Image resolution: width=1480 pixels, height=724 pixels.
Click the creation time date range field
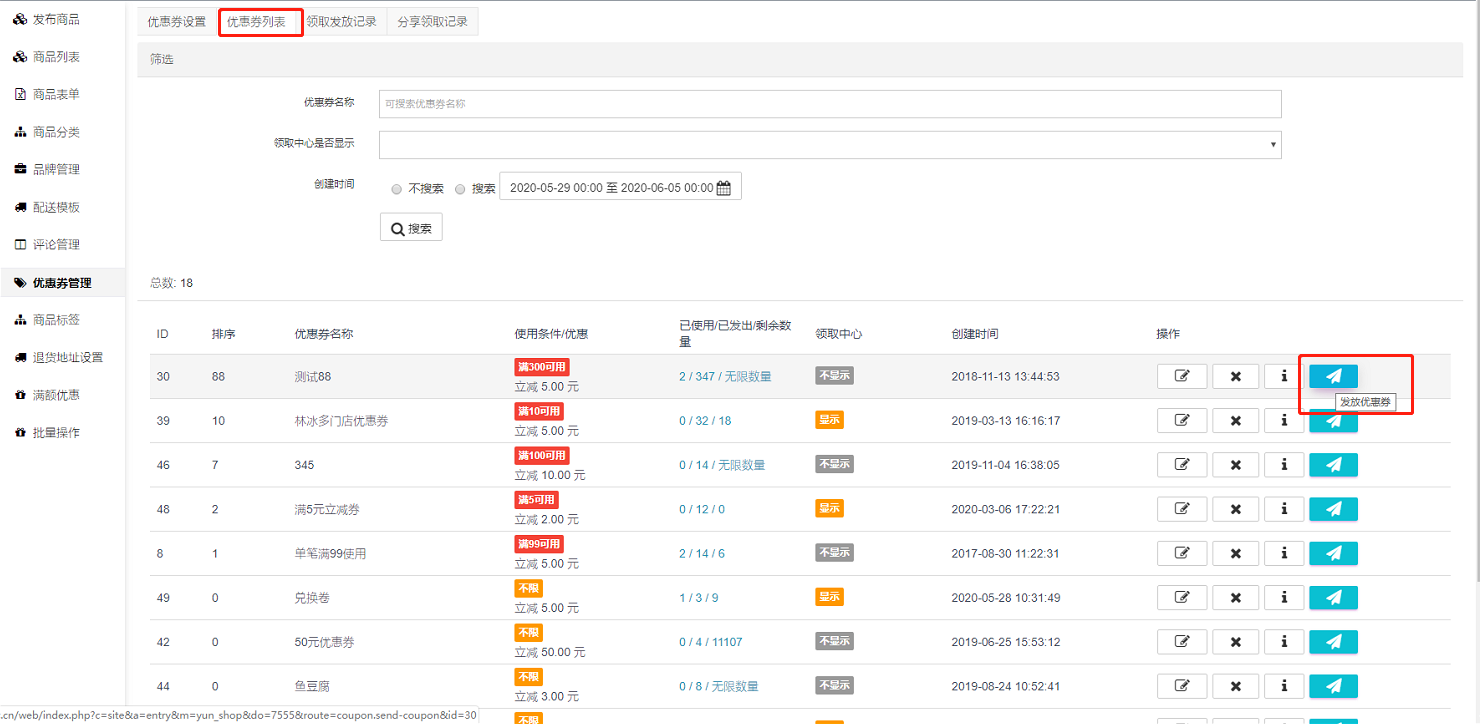pyautogui.click(x=620, y=188)
